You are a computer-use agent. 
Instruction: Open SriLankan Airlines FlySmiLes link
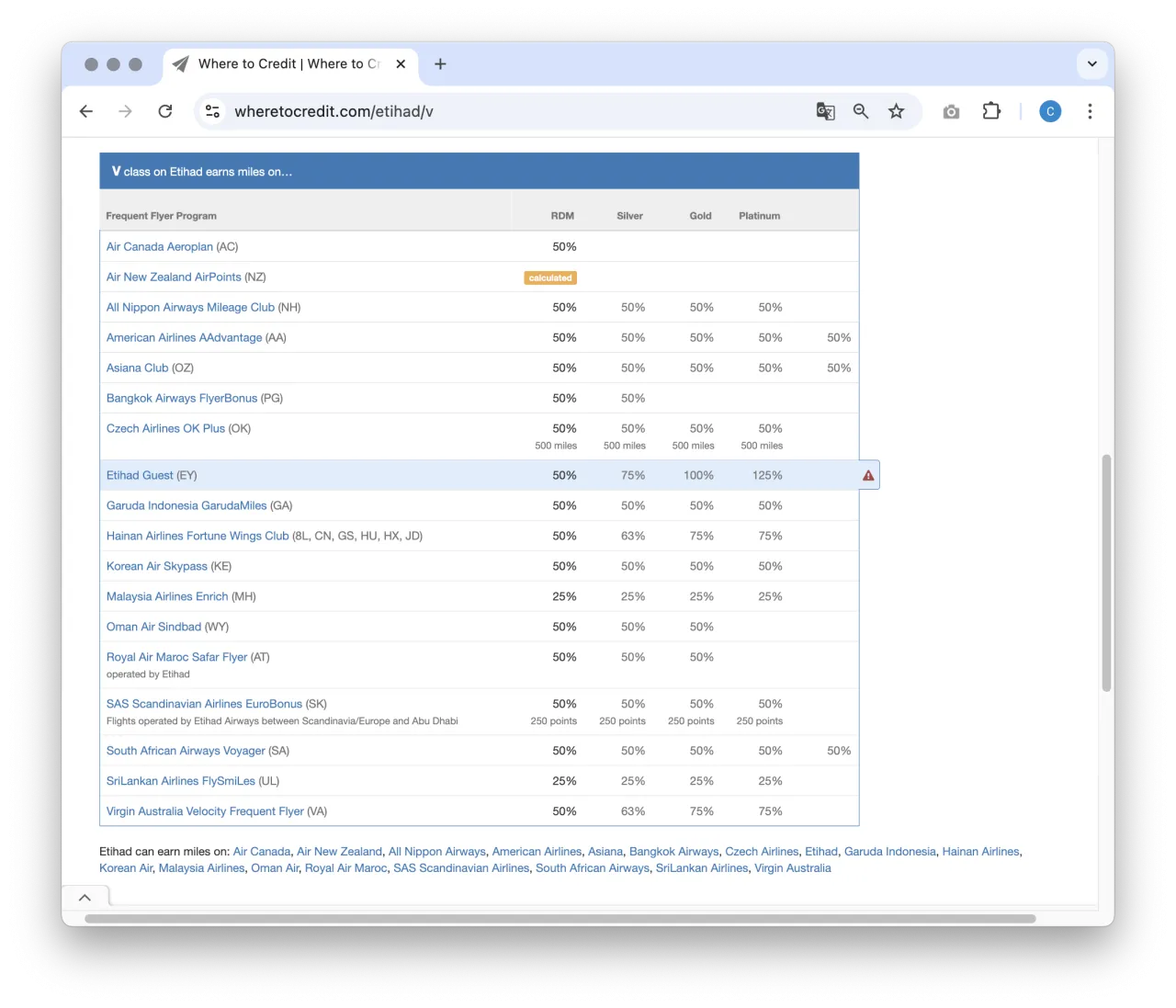point(181,781)
